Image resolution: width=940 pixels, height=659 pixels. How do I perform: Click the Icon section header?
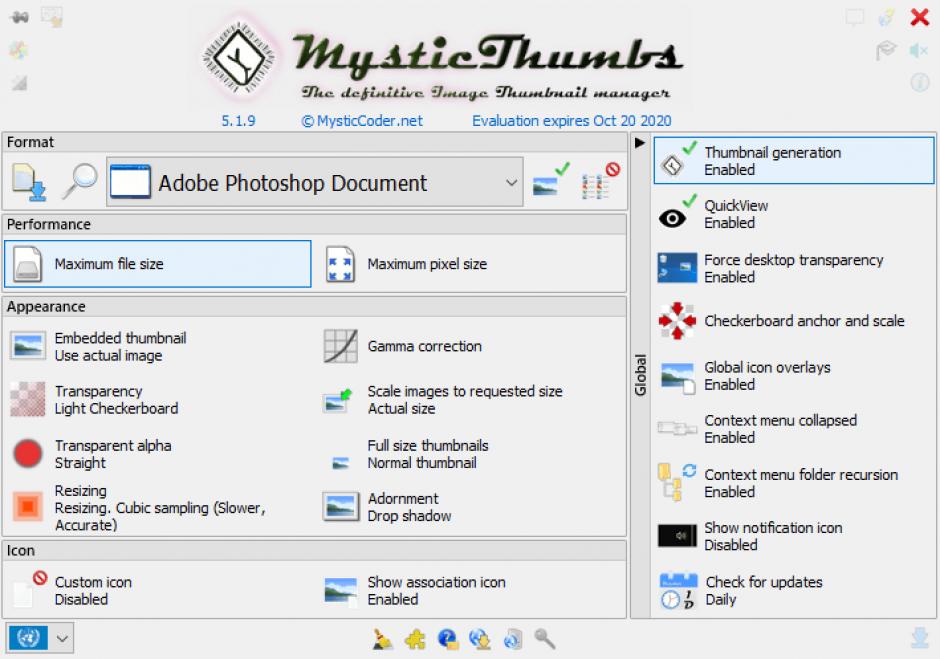pyautogui.click(x=315, y=550)
